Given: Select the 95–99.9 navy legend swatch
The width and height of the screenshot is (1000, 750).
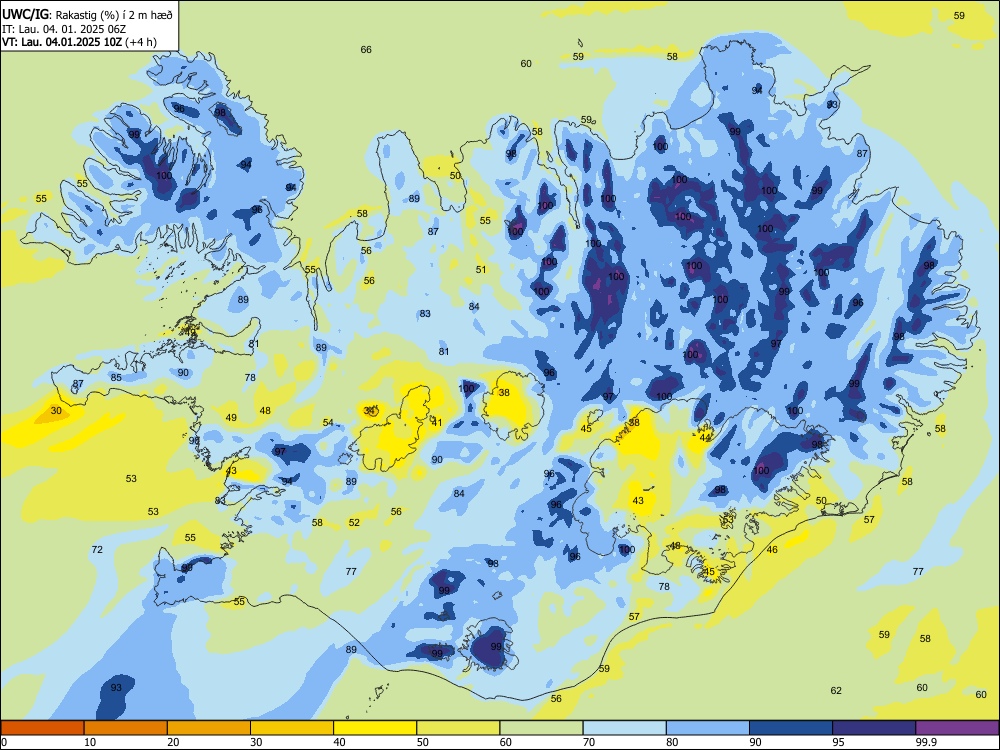Looking at the screenshot, I should [x=874, y=728].
